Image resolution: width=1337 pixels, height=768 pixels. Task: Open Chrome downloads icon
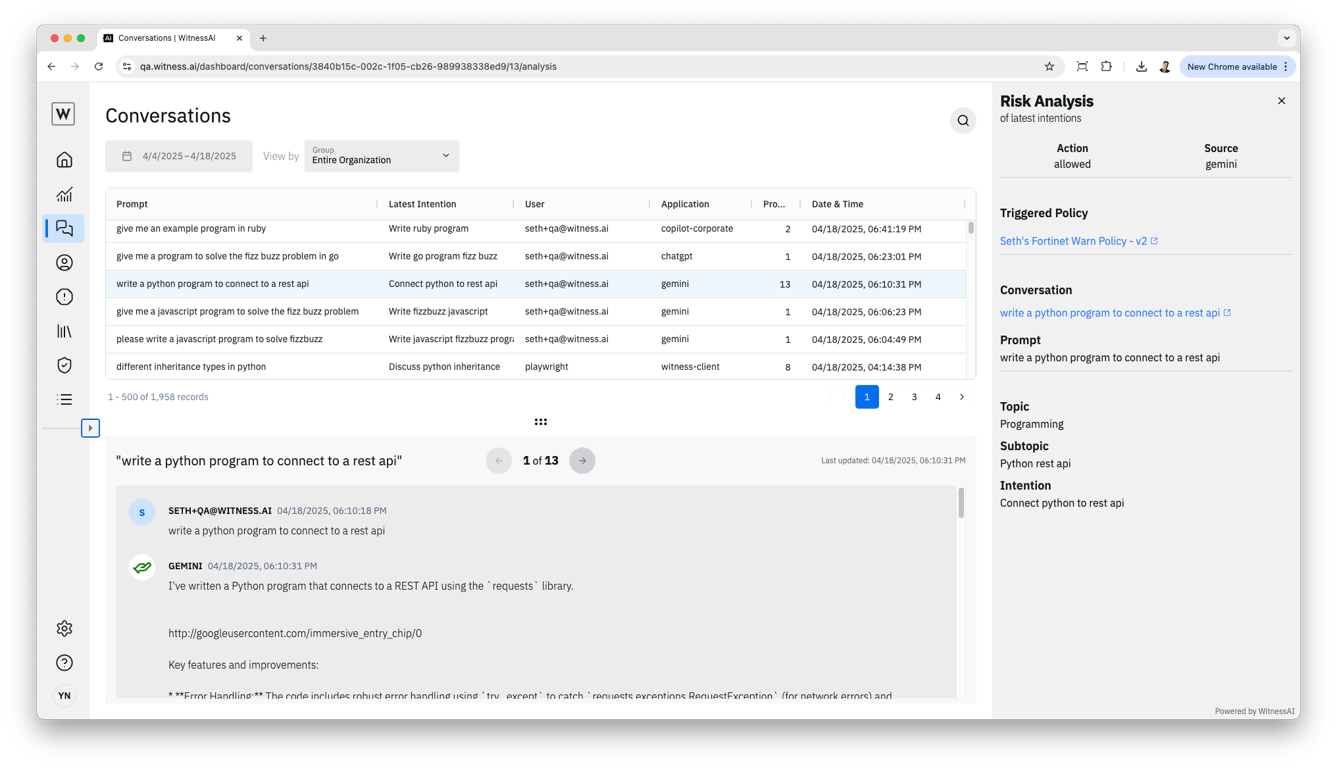[x=1141, y=67]
